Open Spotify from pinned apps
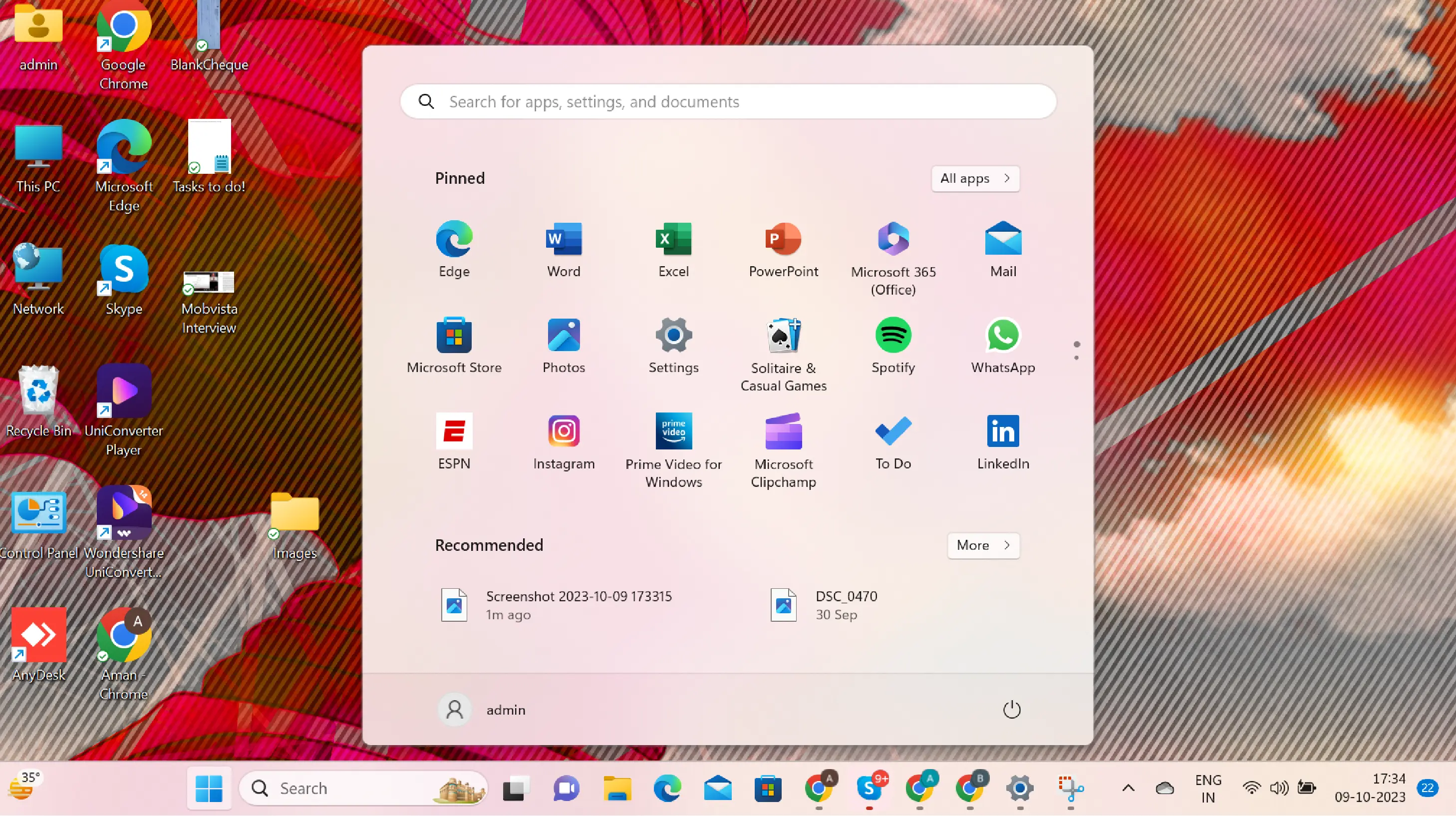 point(893,346)
